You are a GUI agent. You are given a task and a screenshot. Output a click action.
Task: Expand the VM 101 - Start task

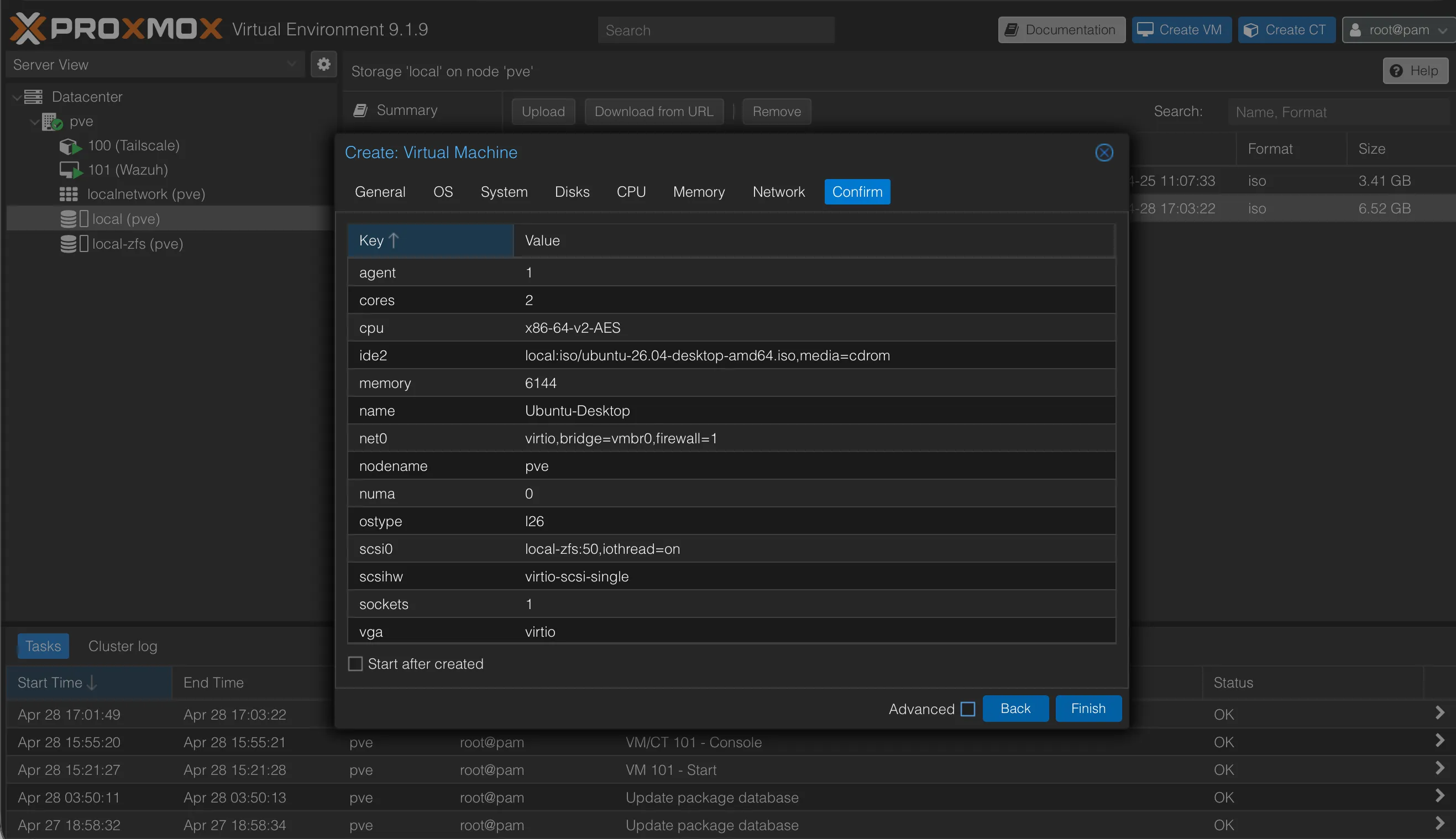[x=1439, y=768]
